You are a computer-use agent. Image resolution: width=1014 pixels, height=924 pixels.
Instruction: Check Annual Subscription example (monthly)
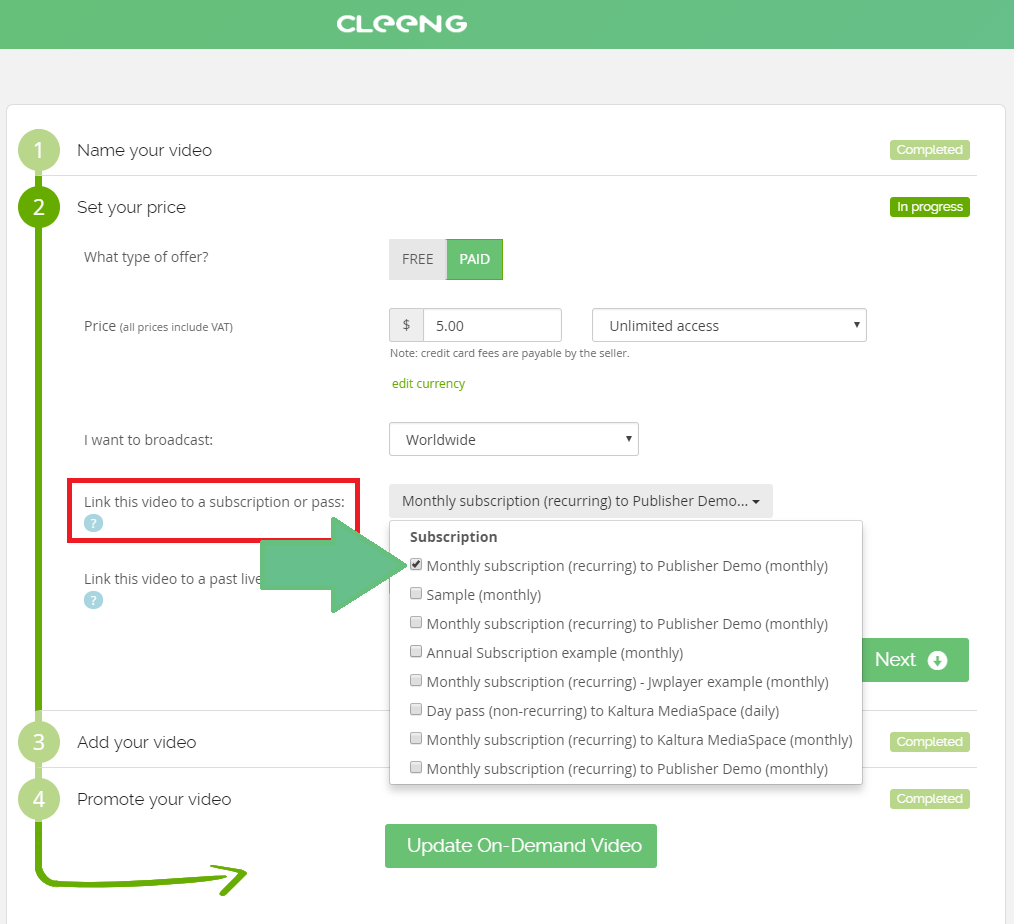point(416,652)
